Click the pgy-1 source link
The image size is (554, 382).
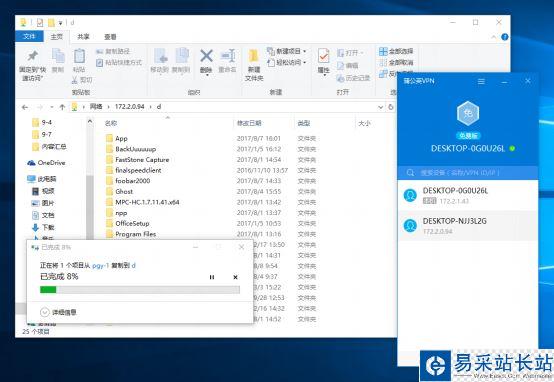tap(100, 265)
